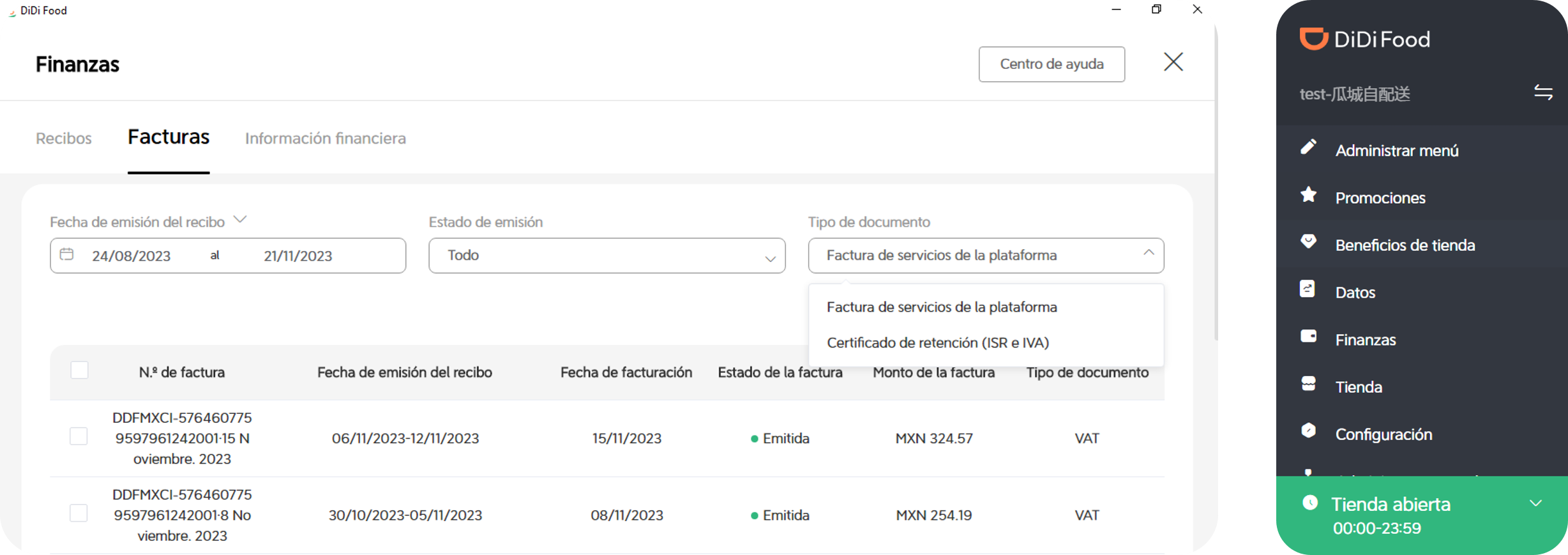Click the Datos chart icon
Screen dimensions: 1568x555
click(x=1308, y=289)
